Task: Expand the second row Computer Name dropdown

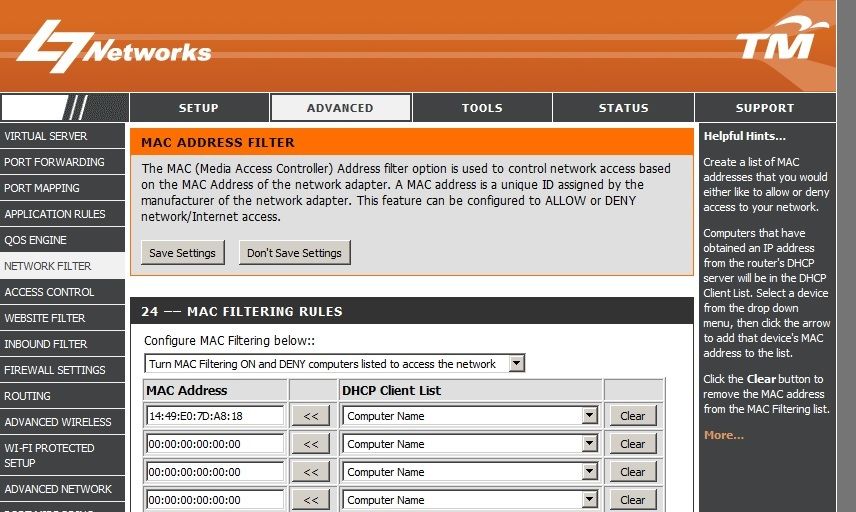Action: click(469, 444)
